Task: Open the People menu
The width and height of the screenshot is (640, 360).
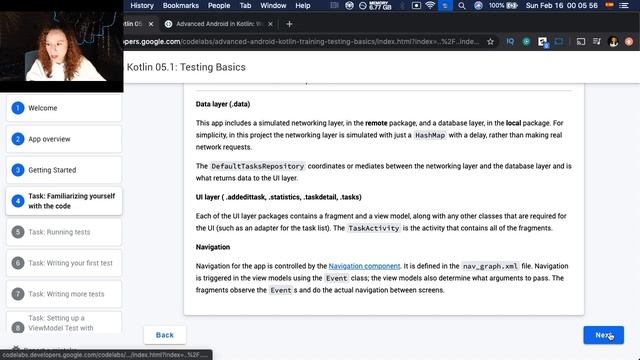Action: (219, 5)
